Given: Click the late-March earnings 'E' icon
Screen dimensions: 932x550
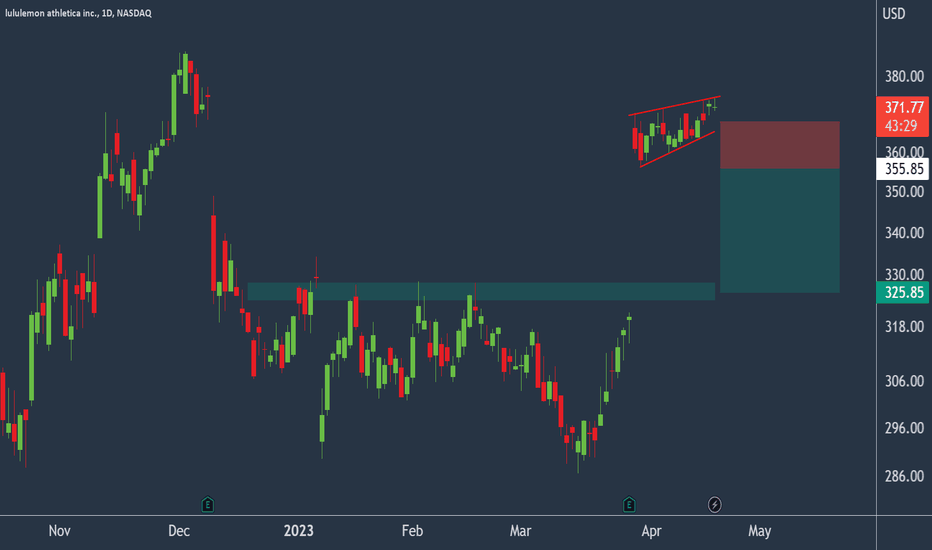Looking at the screenshot, I should click(629, 505).
